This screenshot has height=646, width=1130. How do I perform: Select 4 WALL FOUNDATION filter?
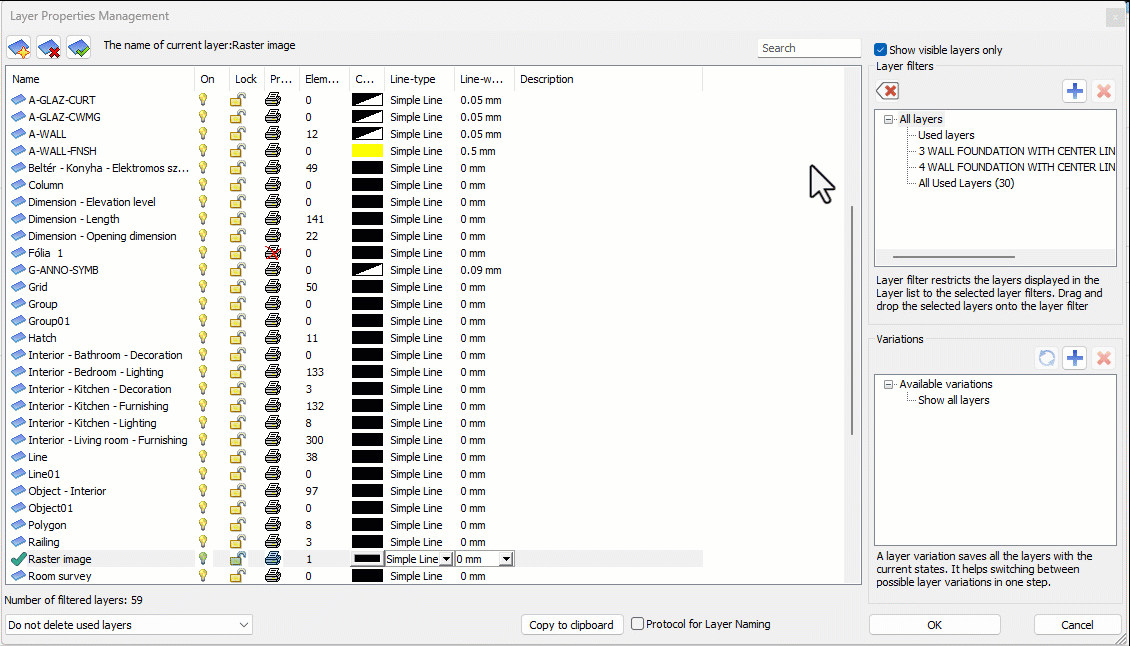1016,167
